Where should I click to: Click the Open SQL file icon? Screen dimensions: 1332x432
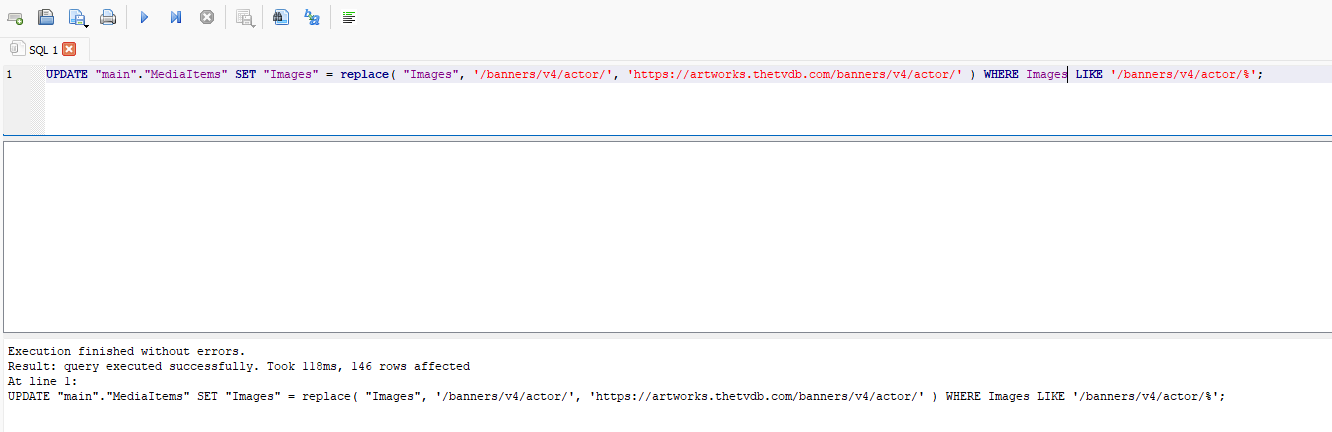click(46, 17)
